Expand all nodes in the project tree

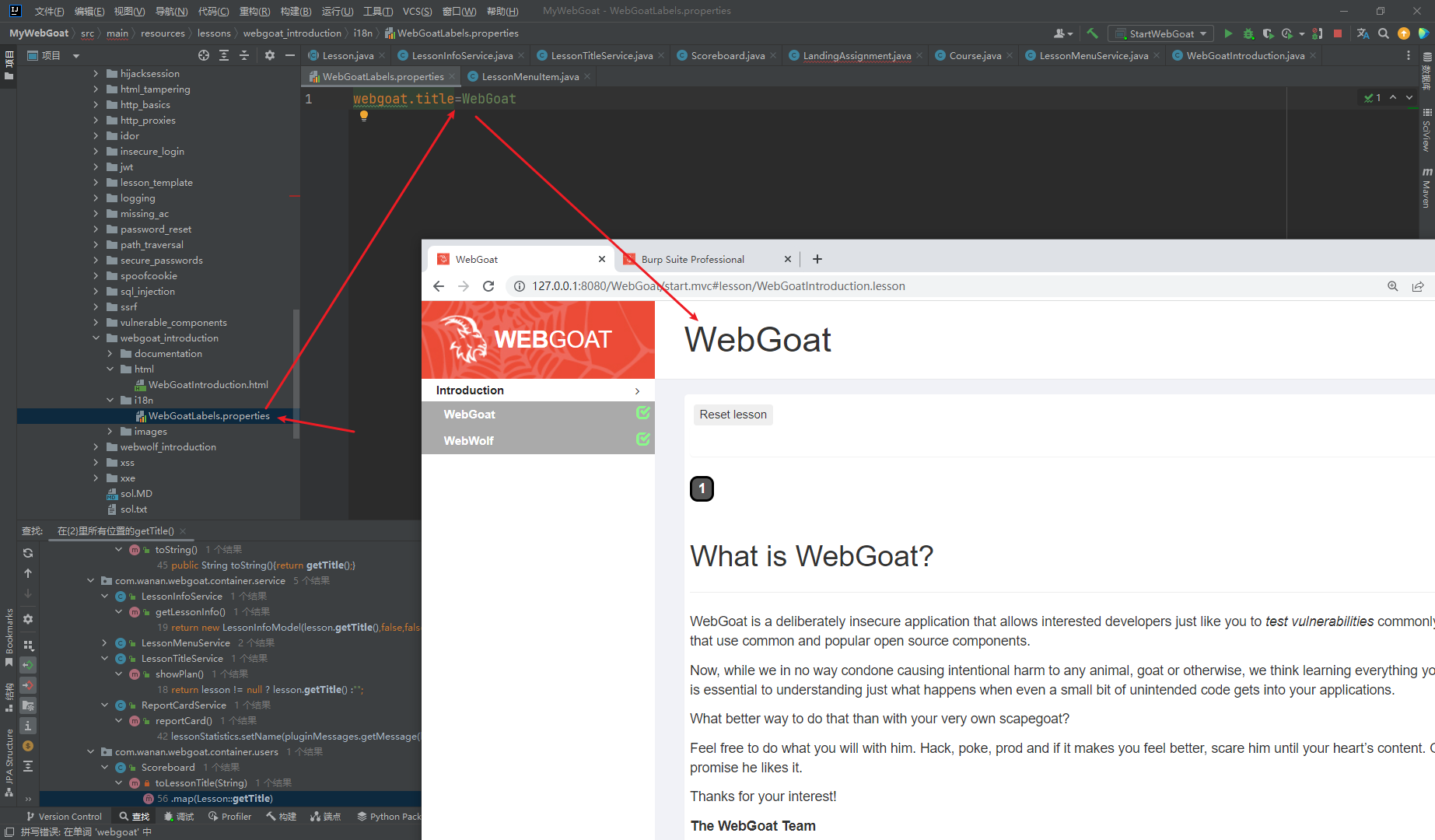point(224,55)
